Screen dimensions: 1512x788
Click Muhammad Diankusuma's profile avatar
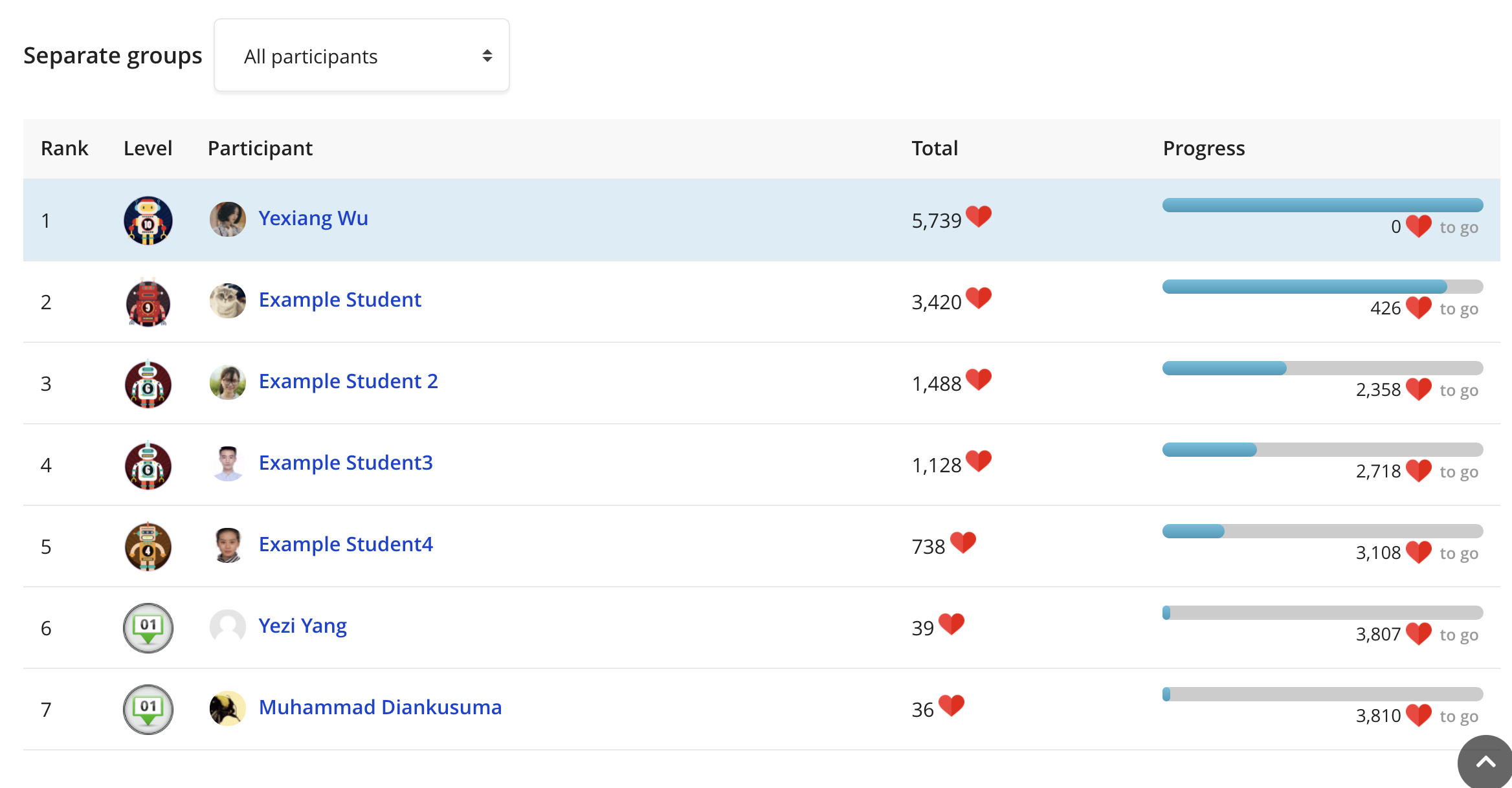[228, 708]
